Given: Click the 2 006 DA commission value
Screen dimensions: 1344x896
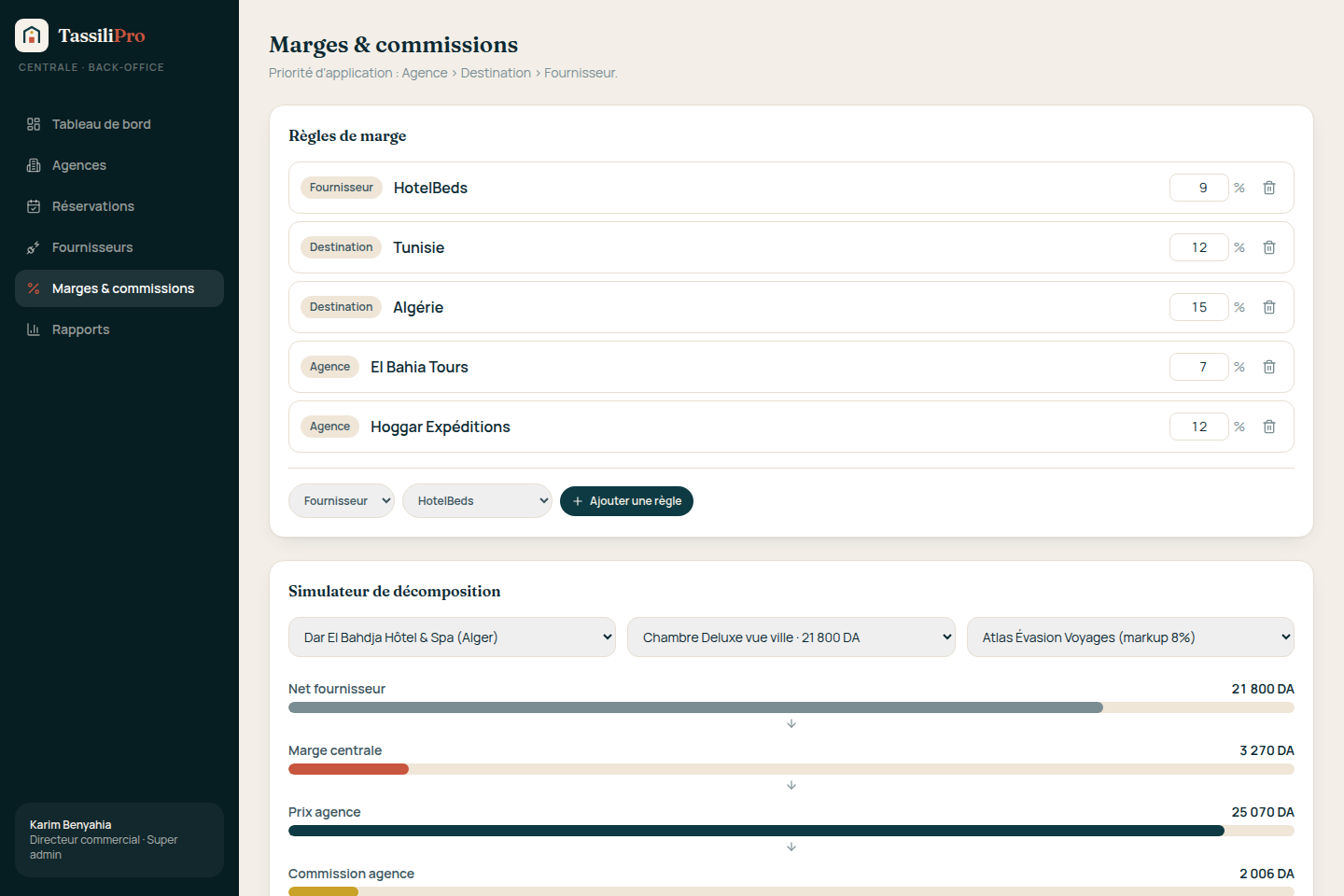Looking at the screenshot, I should click(1267, 874).
